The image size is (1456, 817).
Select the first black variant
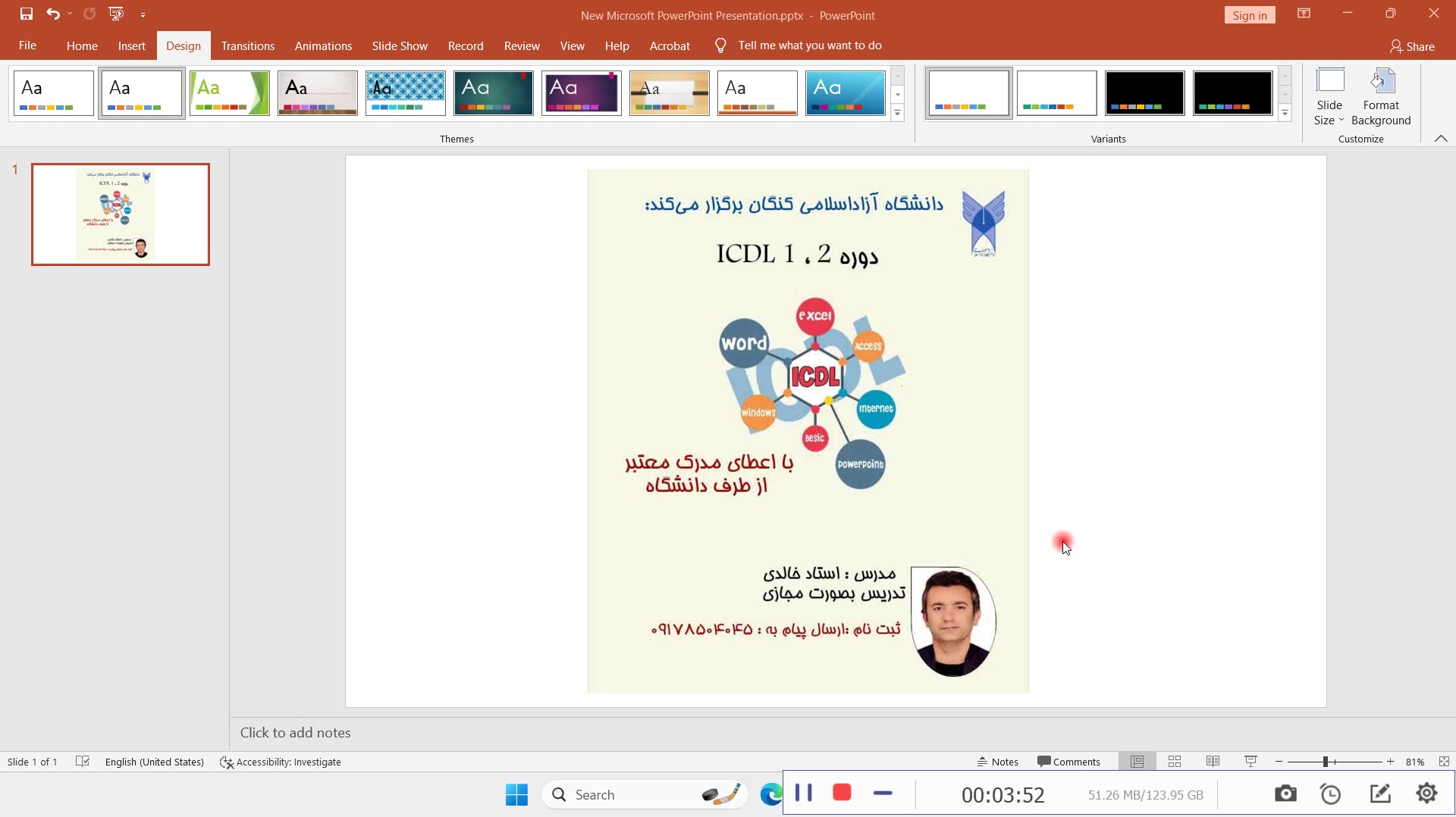(1145, 93)
